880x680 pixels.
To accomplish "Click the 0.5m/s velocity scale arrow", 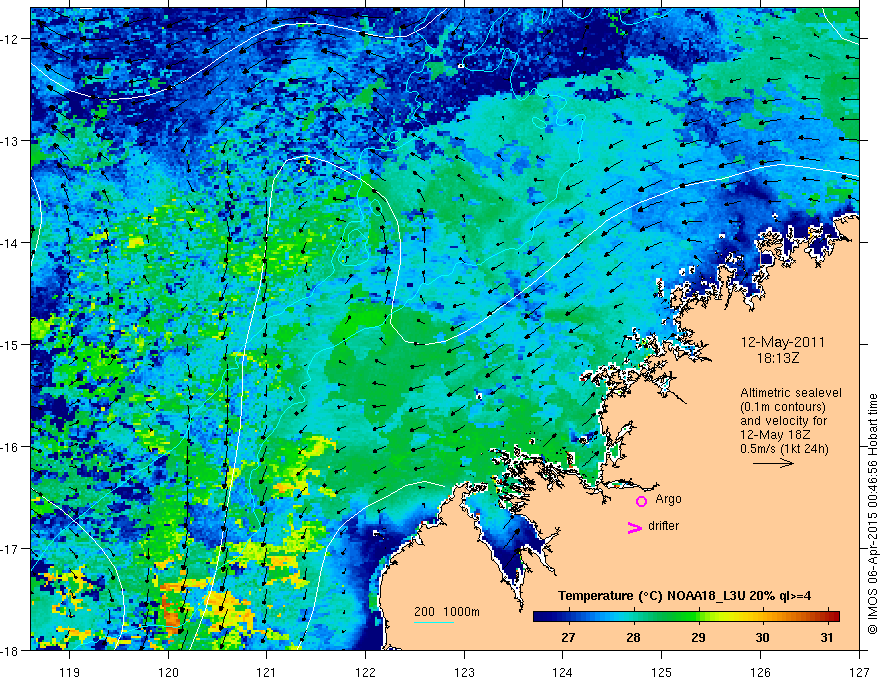I will click(x=773, y=463).
